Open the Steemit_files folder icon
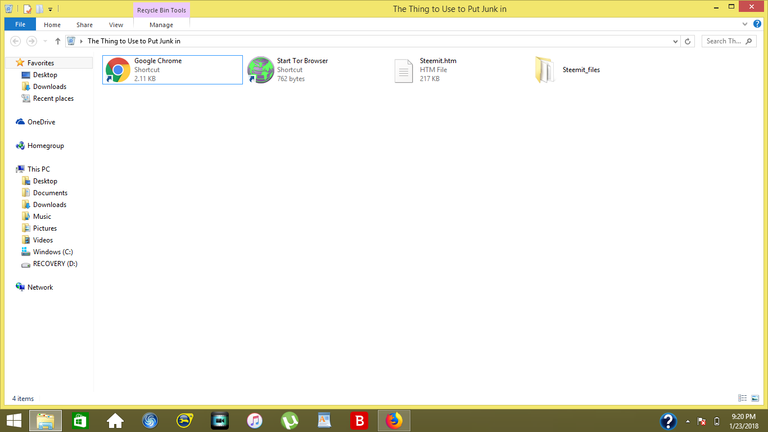The image size is (768, 432). 545,70
